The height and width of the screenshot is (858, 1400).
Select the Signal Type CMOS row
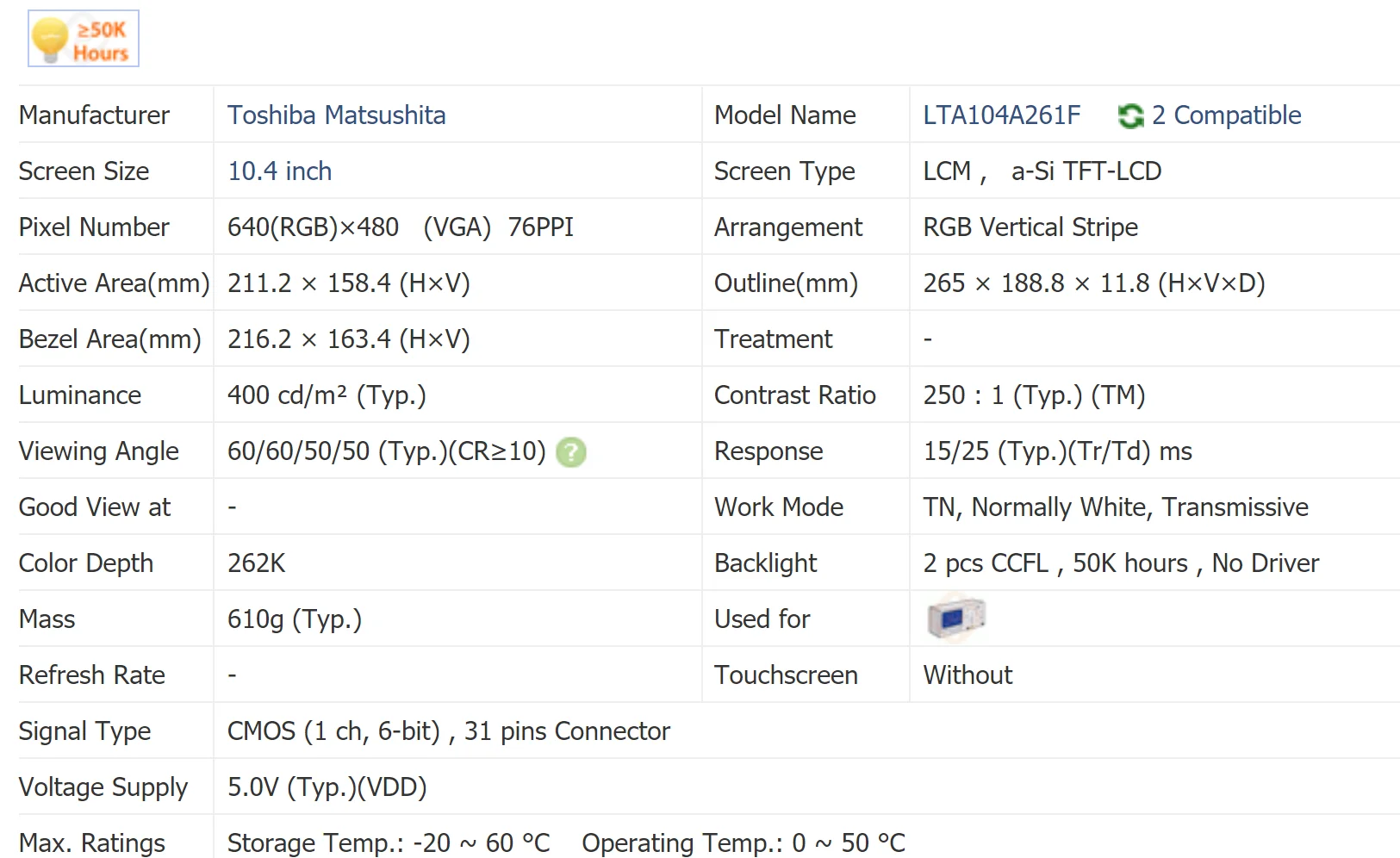pyautogui.click(x=448, y=731)
